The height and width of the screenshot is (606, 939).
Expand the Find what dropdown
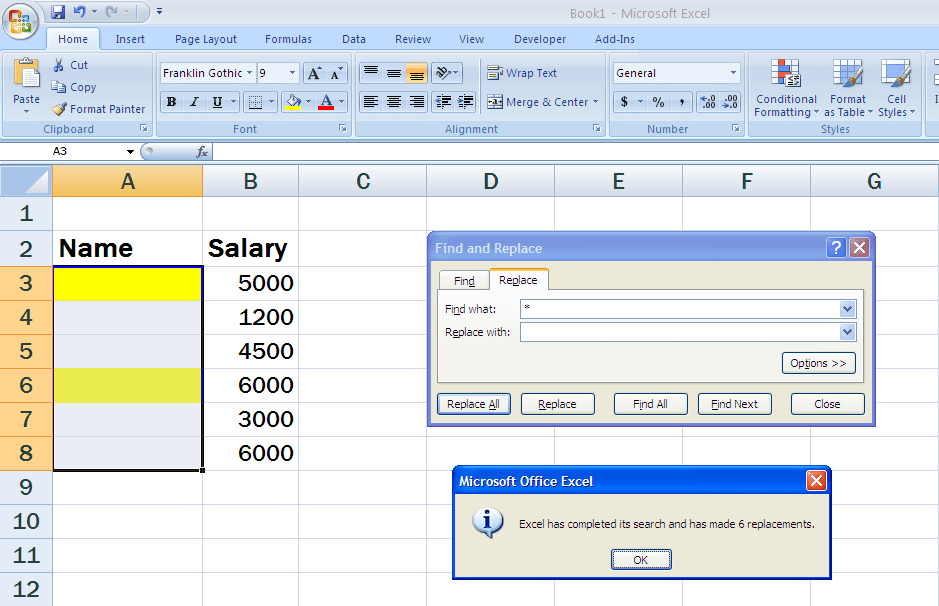click(x=846, y=309)
